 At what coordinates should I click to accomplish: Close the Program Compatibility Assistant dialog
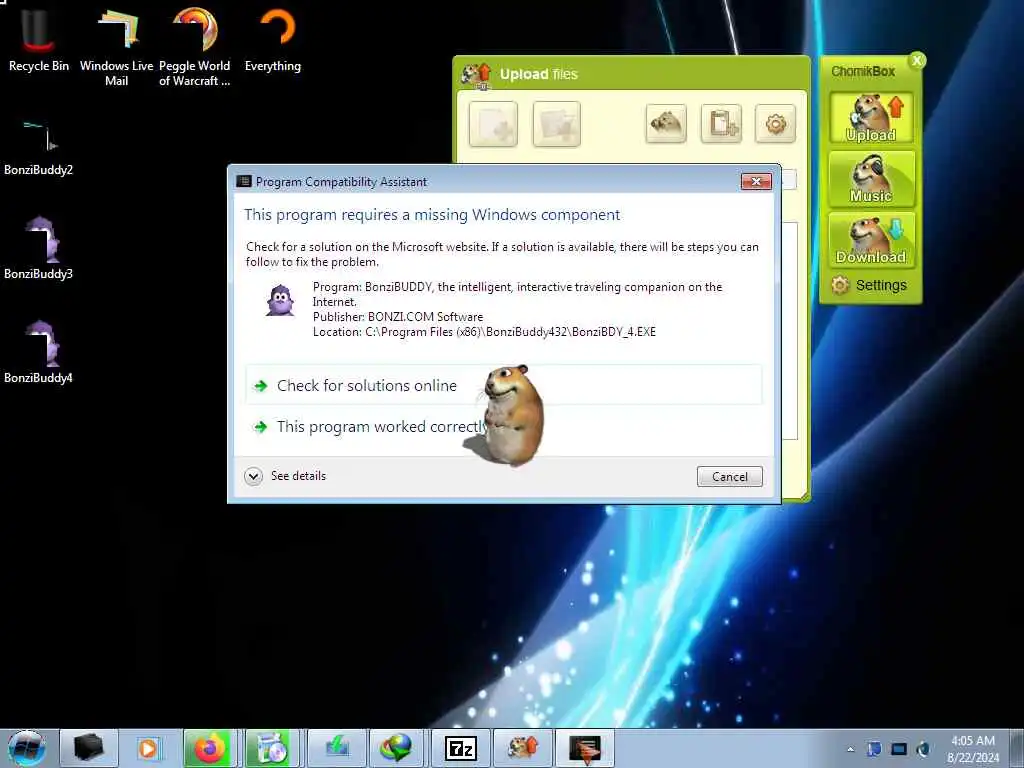point(756,182)
